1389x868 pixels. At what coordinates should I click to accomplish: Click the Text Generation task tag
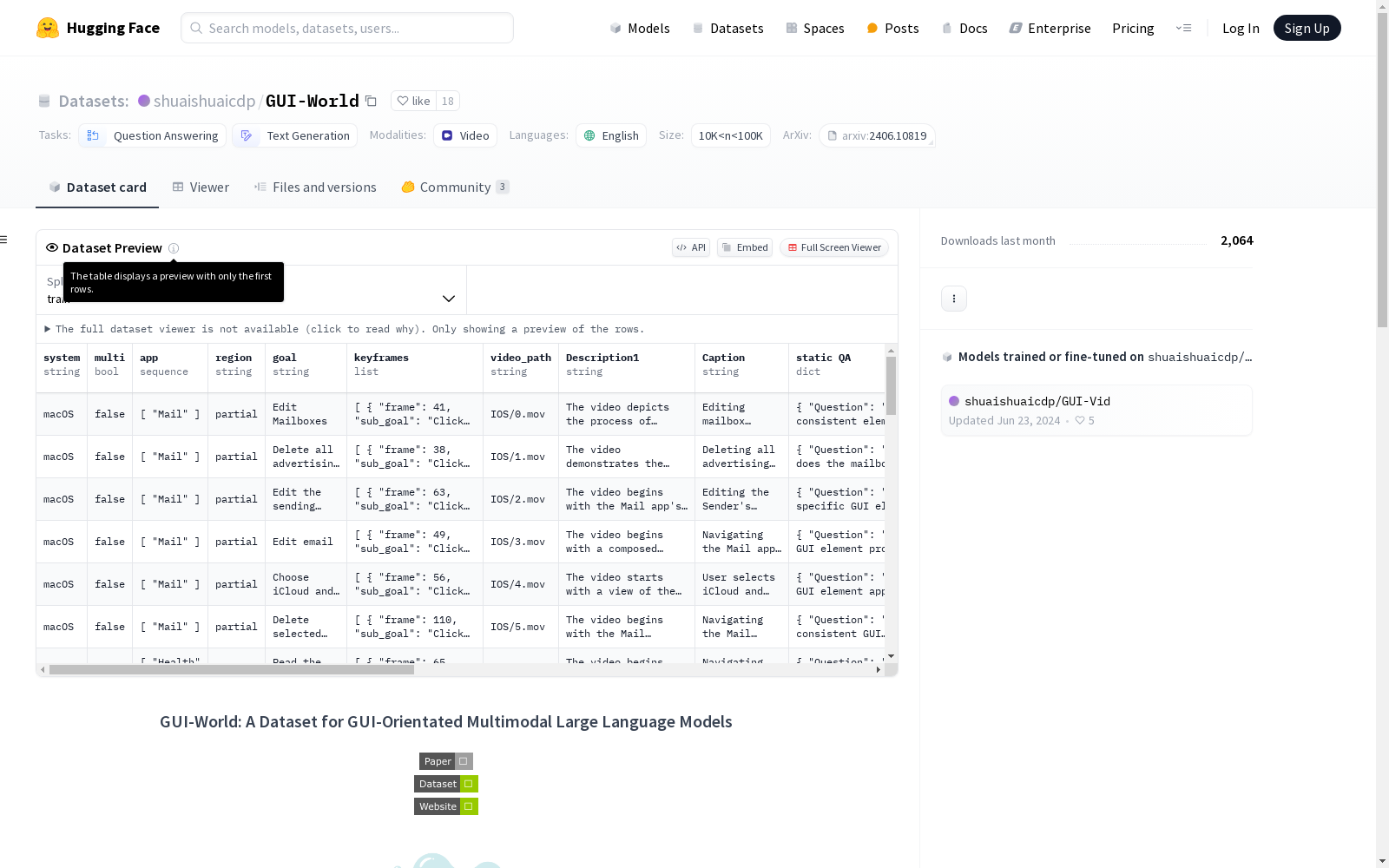(x=295, y=135)
